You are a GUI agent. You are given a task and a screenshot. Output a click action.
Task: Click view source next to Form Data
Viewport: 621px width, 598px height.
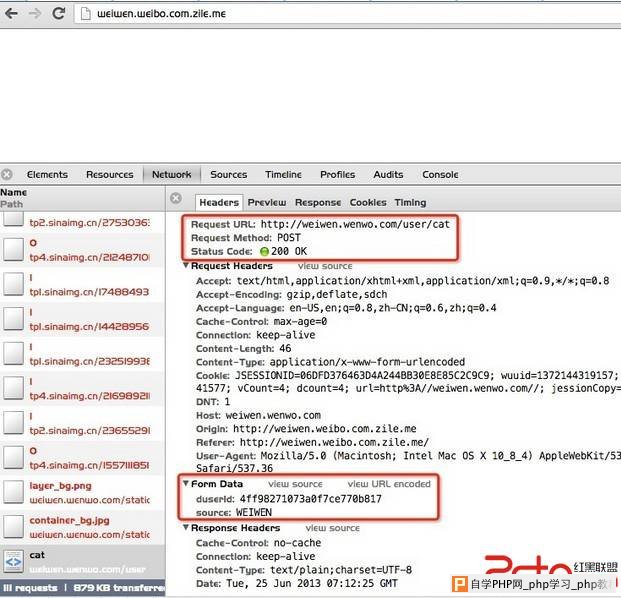[295, 484]
